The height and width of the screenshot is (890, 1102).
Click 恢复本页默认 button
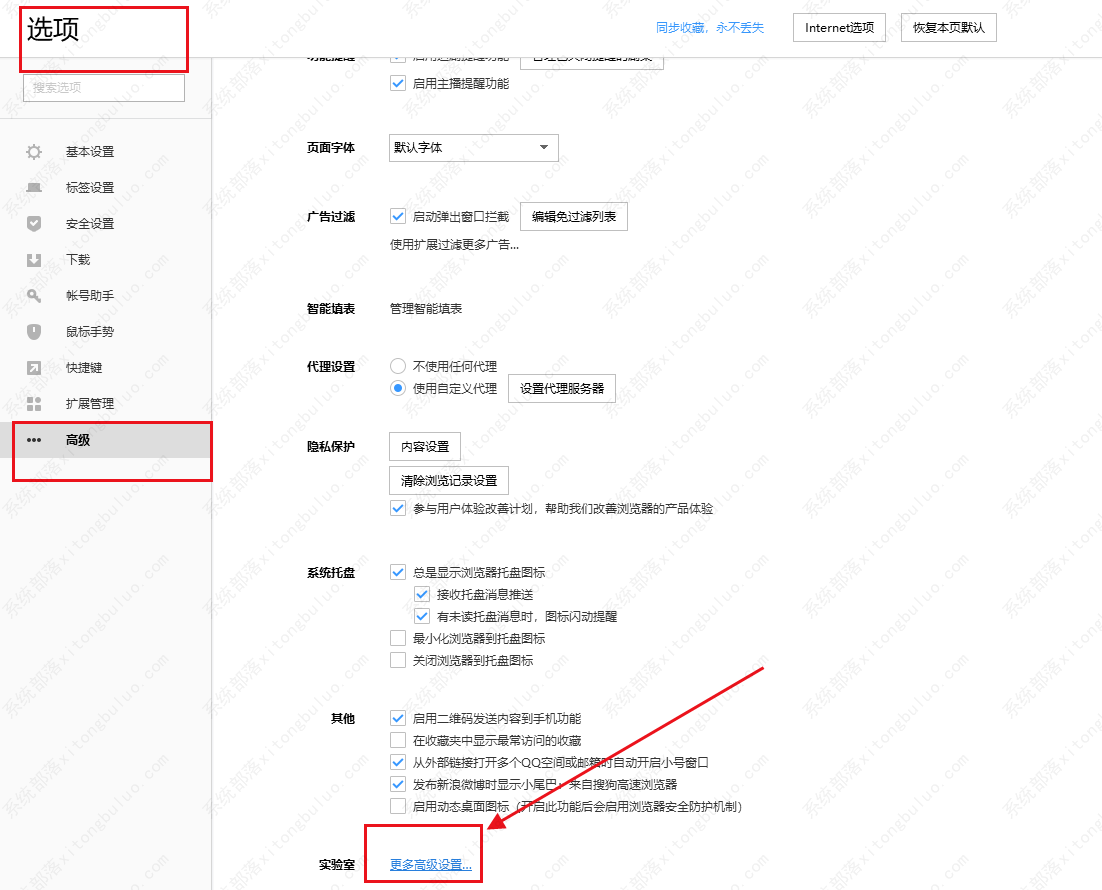tap(949, 27)
